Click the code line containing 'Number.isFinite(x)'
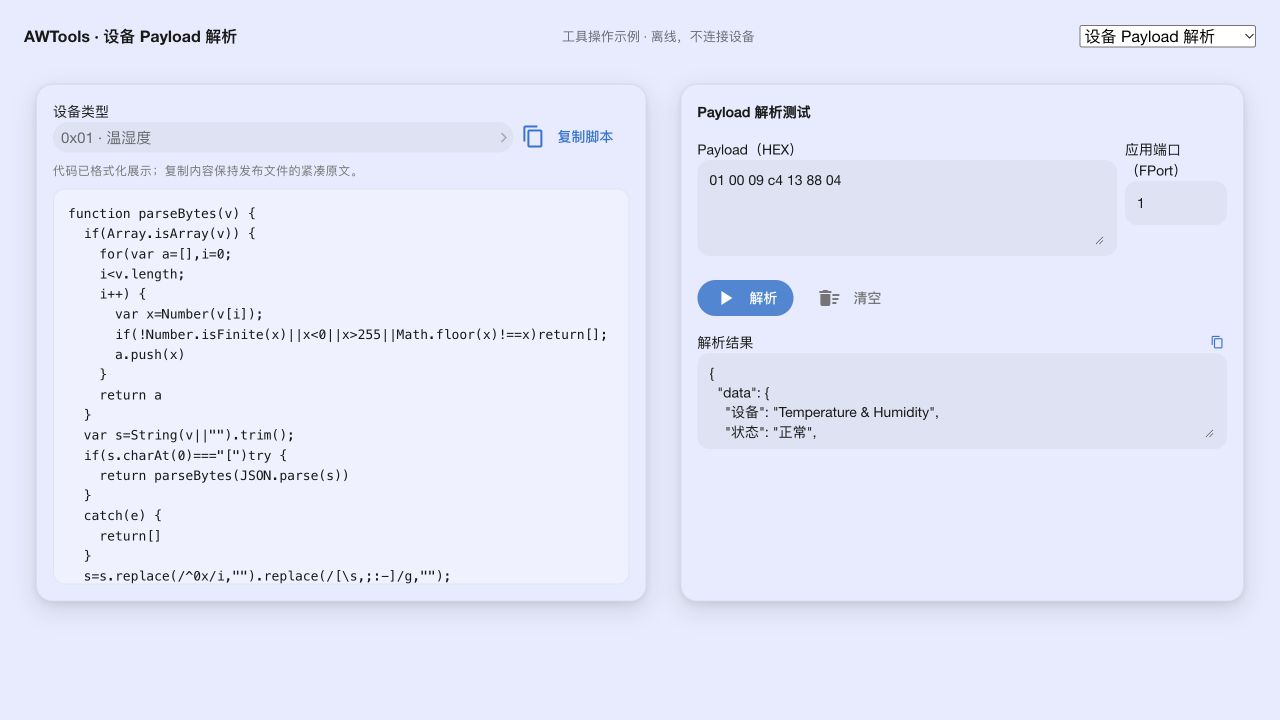Screen dimensions: 1280x720 pos(361,334)
